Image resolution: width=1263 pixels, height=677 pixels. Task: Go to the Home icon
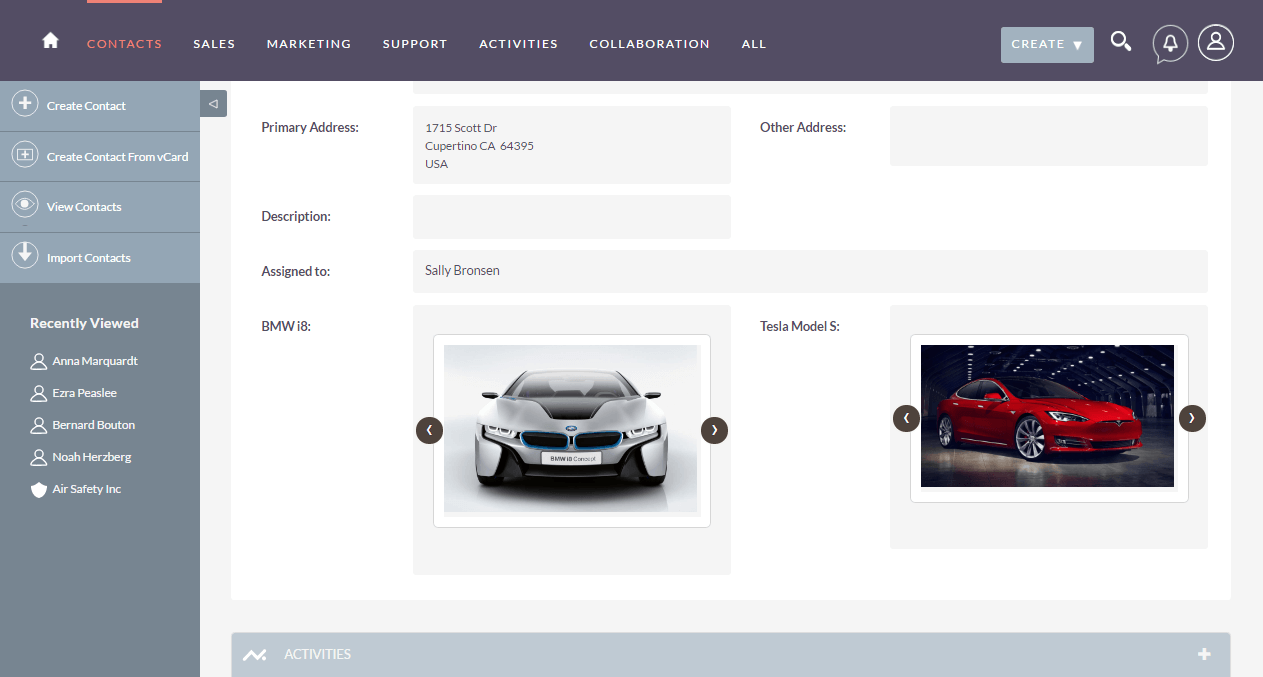click(x=50, y=41)
